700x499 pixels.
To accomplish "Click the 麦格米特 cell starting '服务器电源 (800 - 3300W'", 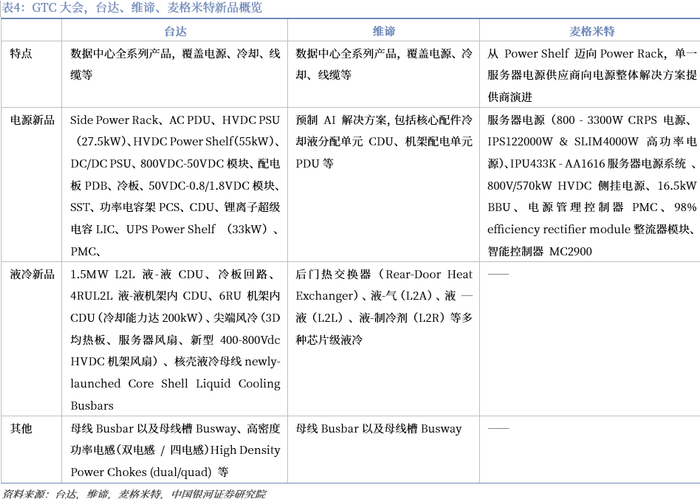I will [x=592, y=186].
